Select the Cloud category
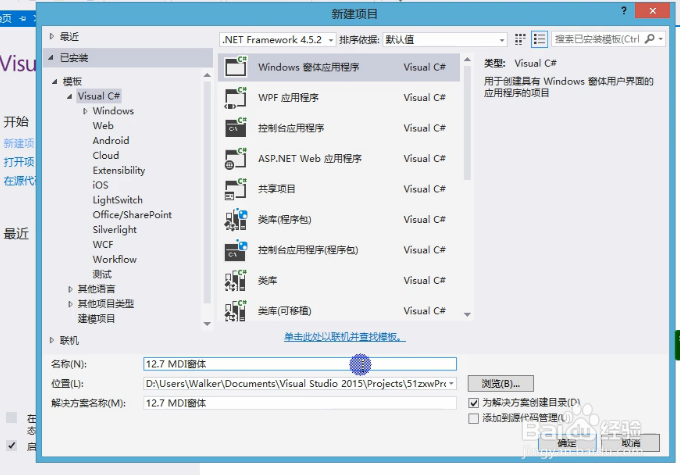The height and width of the screenshot is (475, 680). pos(106,155)
